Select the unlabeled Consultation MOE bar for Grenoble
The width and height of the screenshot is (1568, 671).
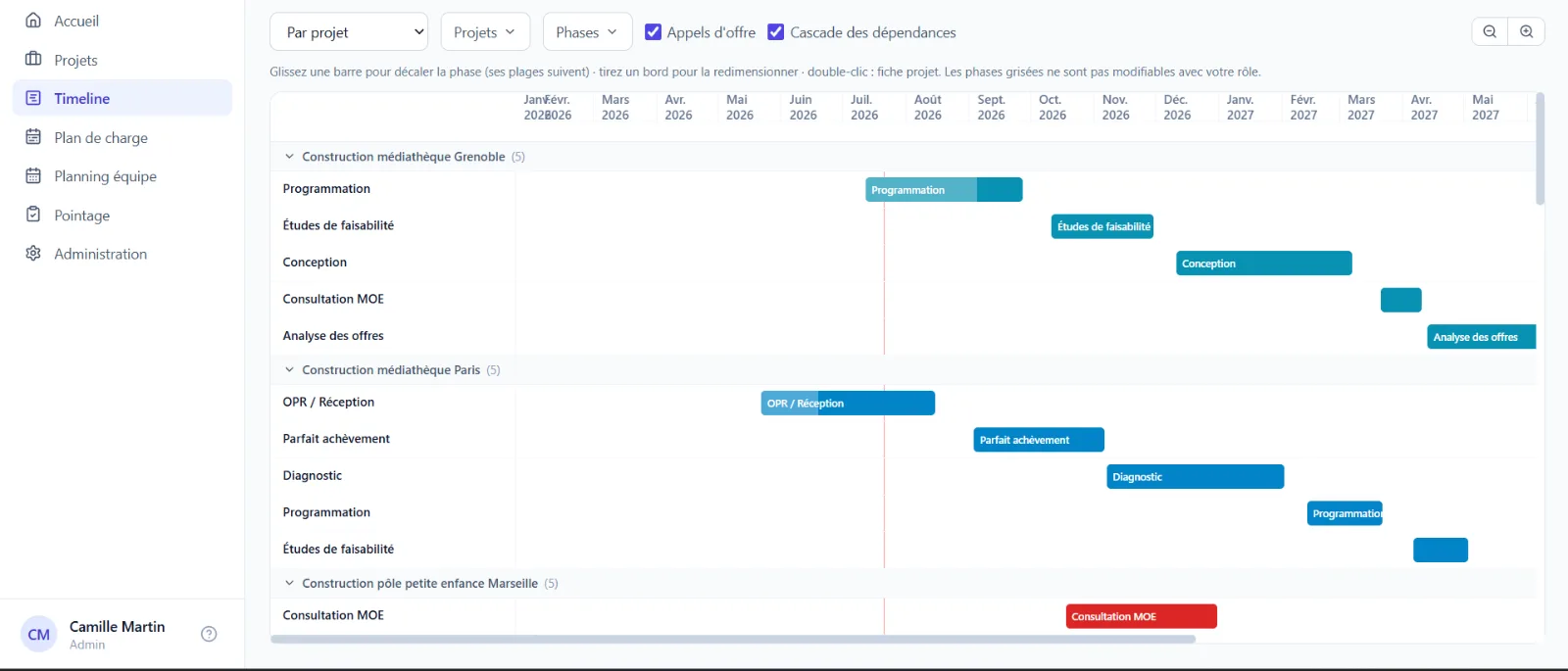[x=1401, y=300]
